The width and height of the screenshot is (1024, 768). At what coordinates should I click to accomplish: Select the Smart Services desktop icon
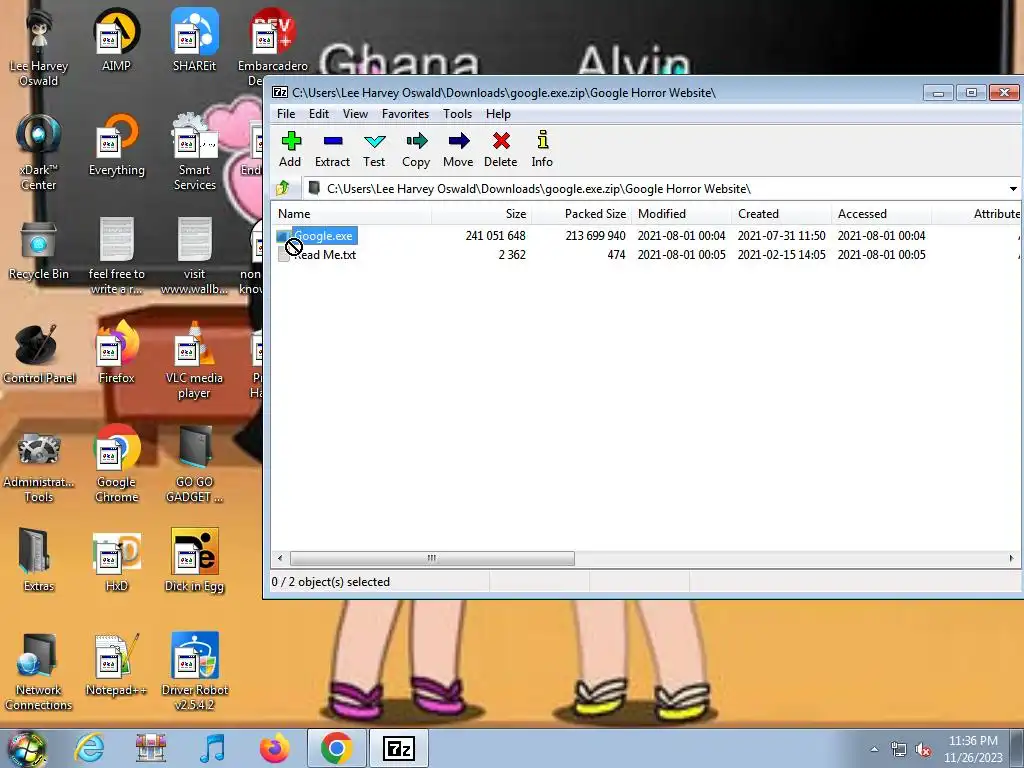click(x=194, y=152)
